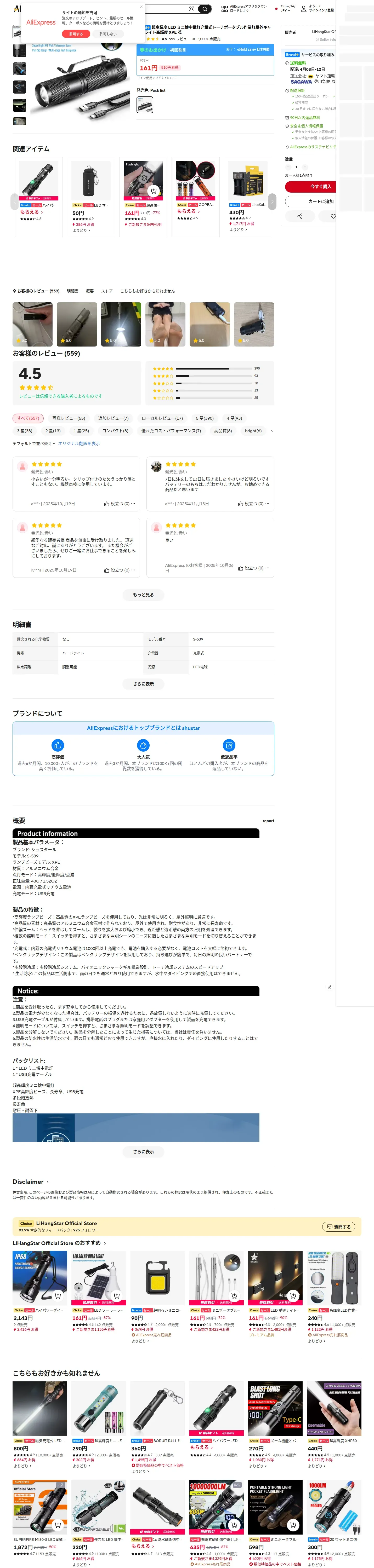
Task: Click cart icon on SUPERFIRE 1,872円 item
Action: point(58,1525)
